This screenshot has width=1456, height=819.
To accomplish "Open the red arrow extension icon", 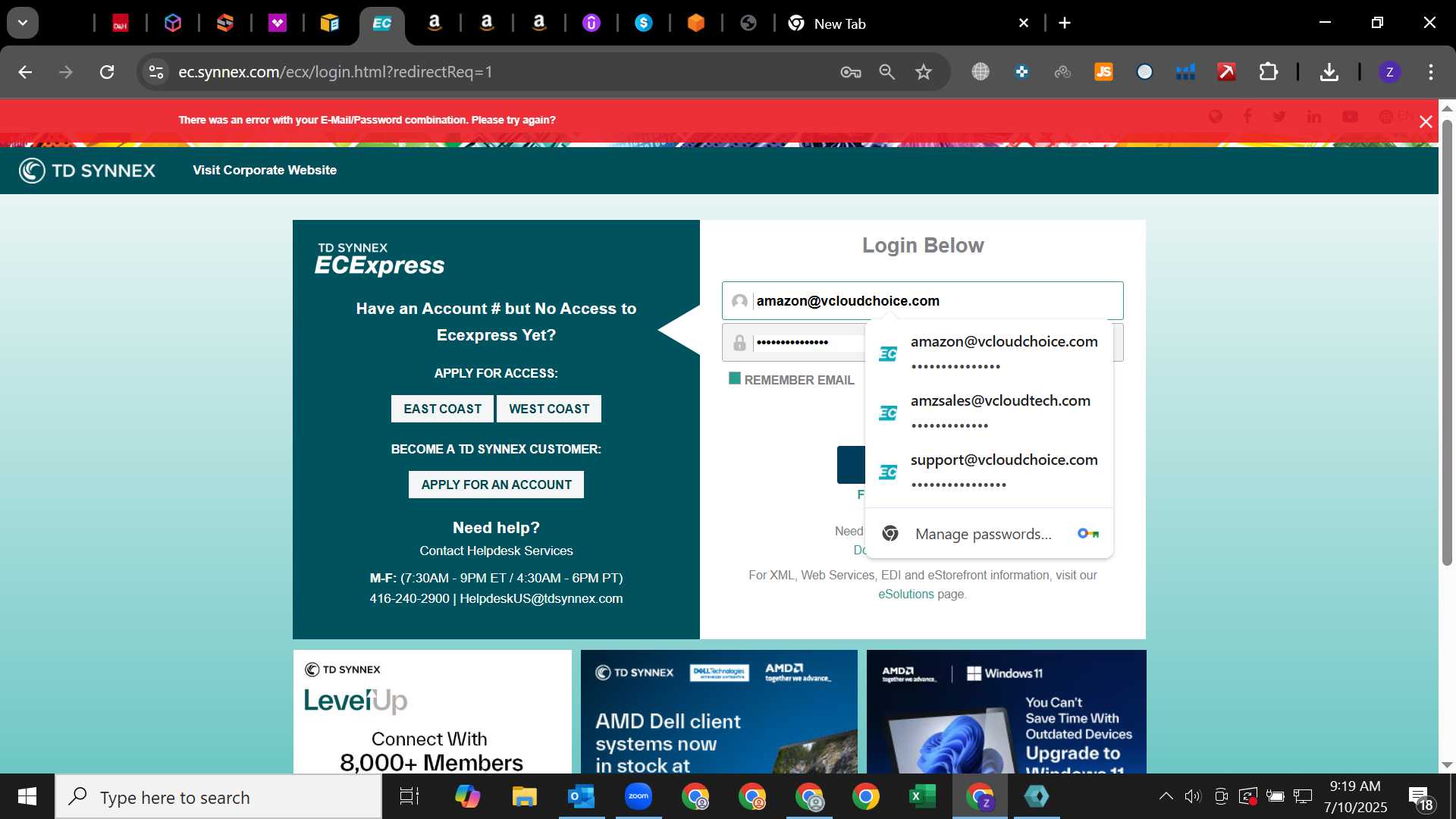I will 1226,72.
